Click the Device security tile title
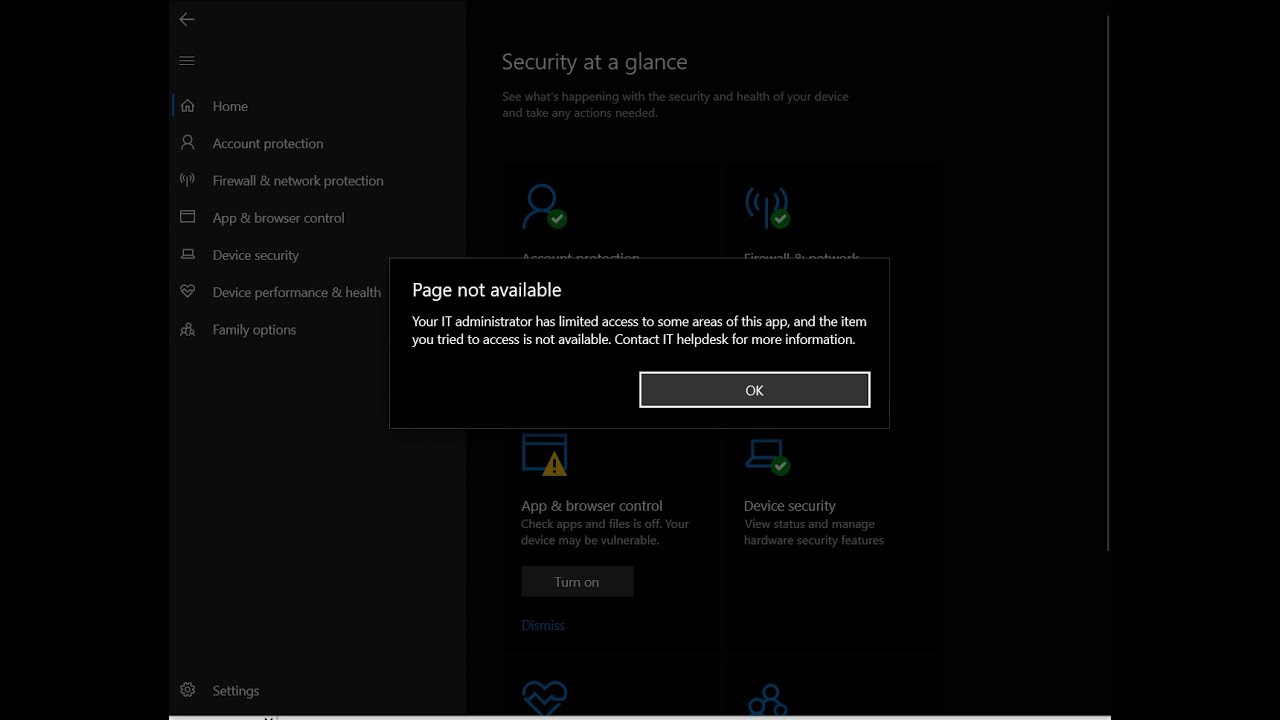1280x720 pixels. (x=790, y=506)
